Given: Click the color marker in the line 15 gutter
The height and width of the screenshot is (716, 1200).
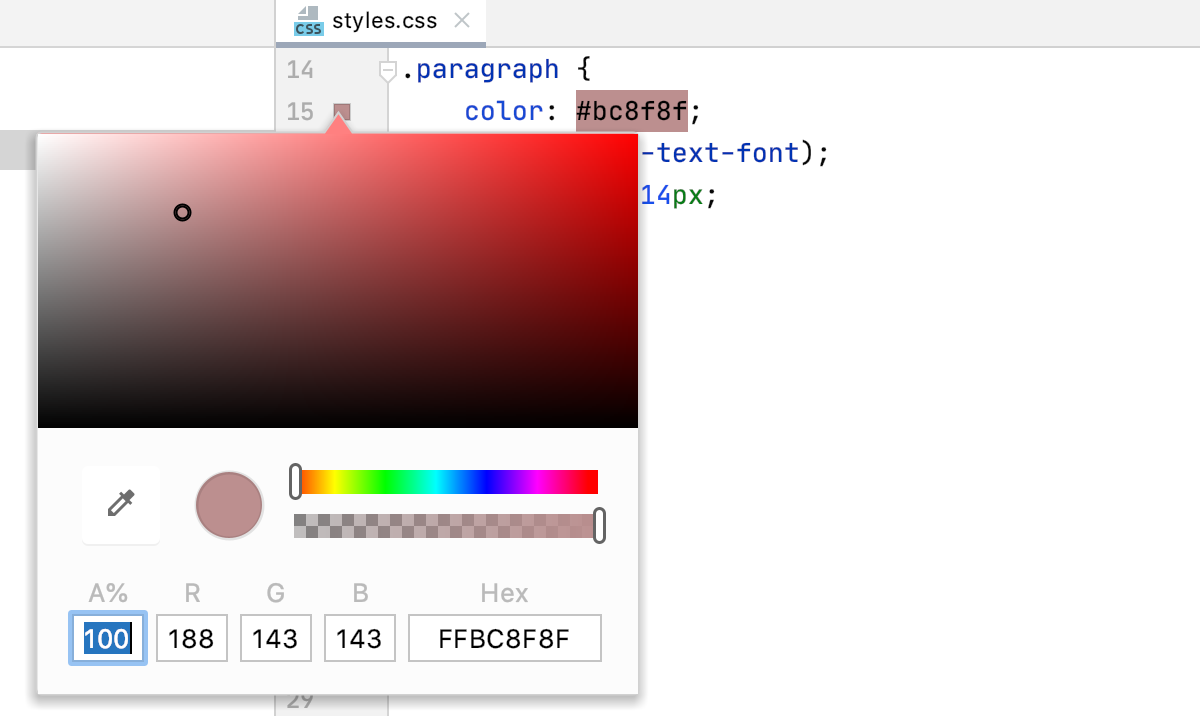Looking at the screenshot, I should [341, 112].
